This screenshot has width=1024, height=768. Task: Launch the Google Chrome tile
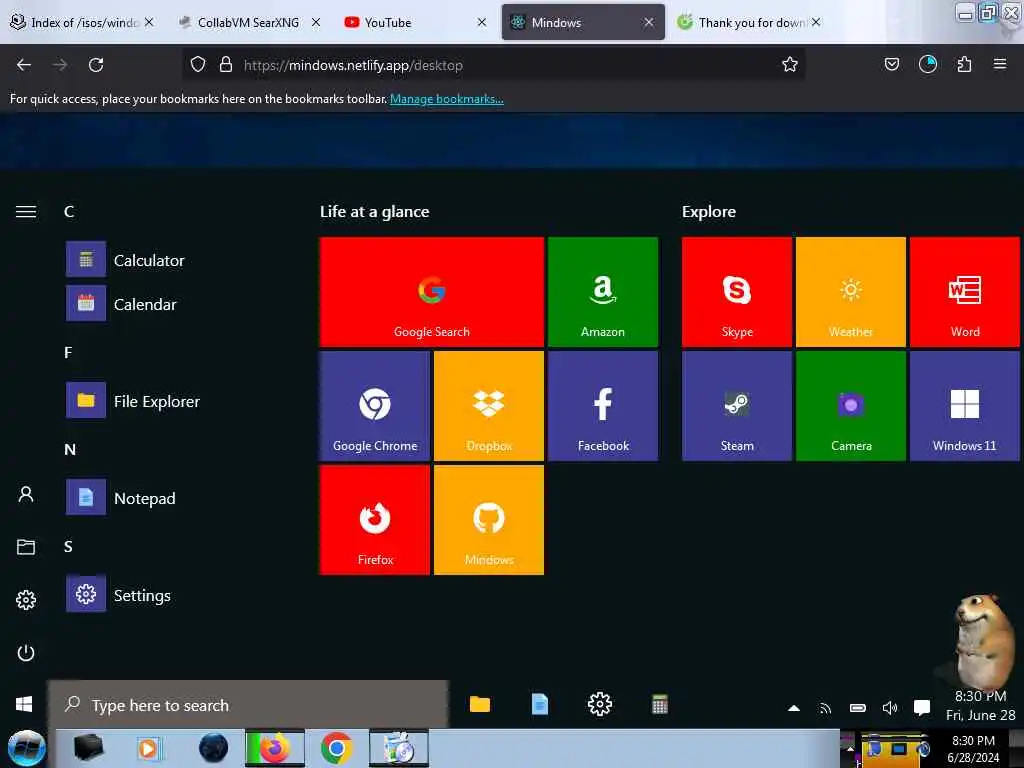(375, 406)
